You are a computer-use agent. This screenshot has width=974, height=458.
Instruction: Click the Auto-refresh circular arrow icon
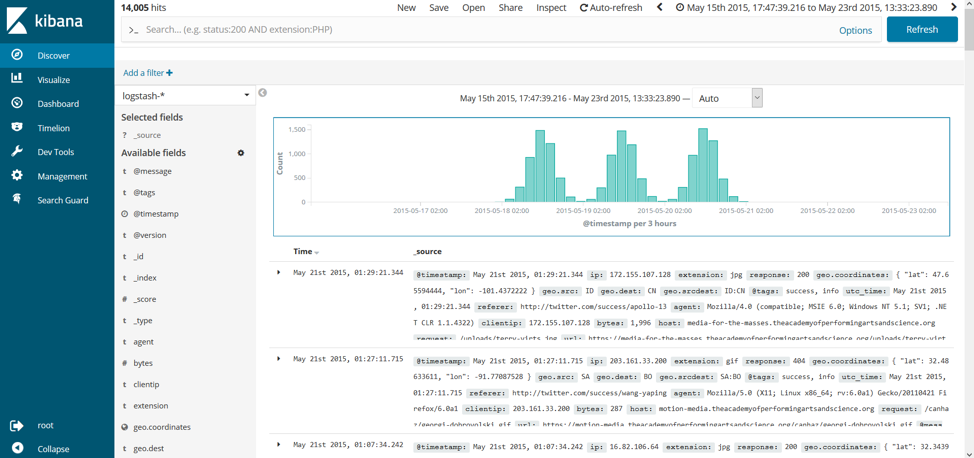pyautogui.click(x=583, y=8)
